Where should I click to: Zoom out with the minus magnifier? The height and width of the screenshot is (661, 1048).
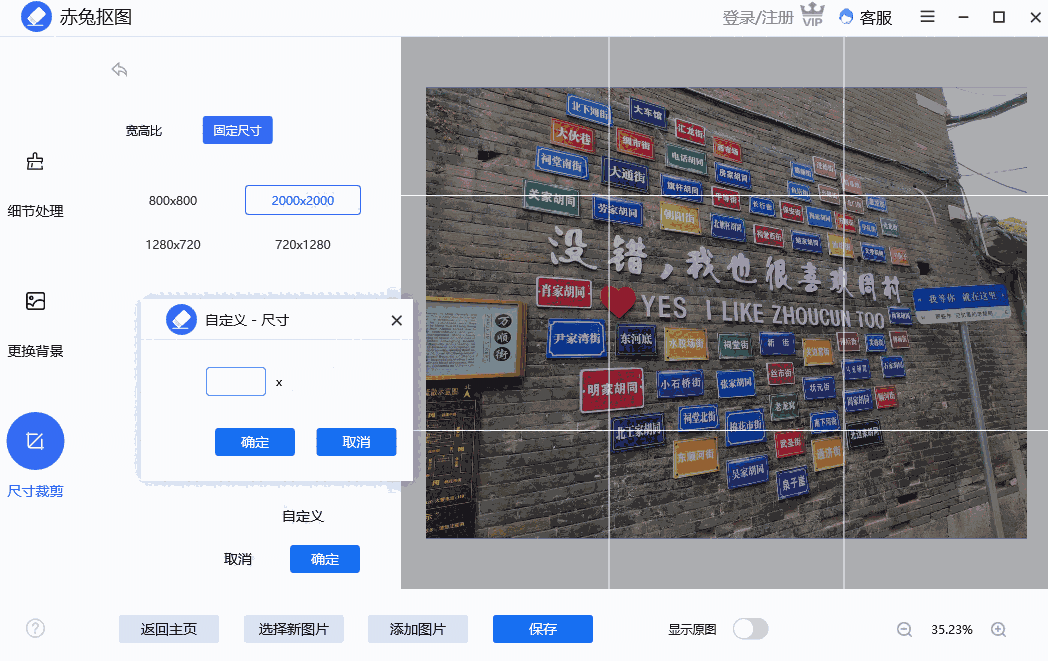pos(904,629)
